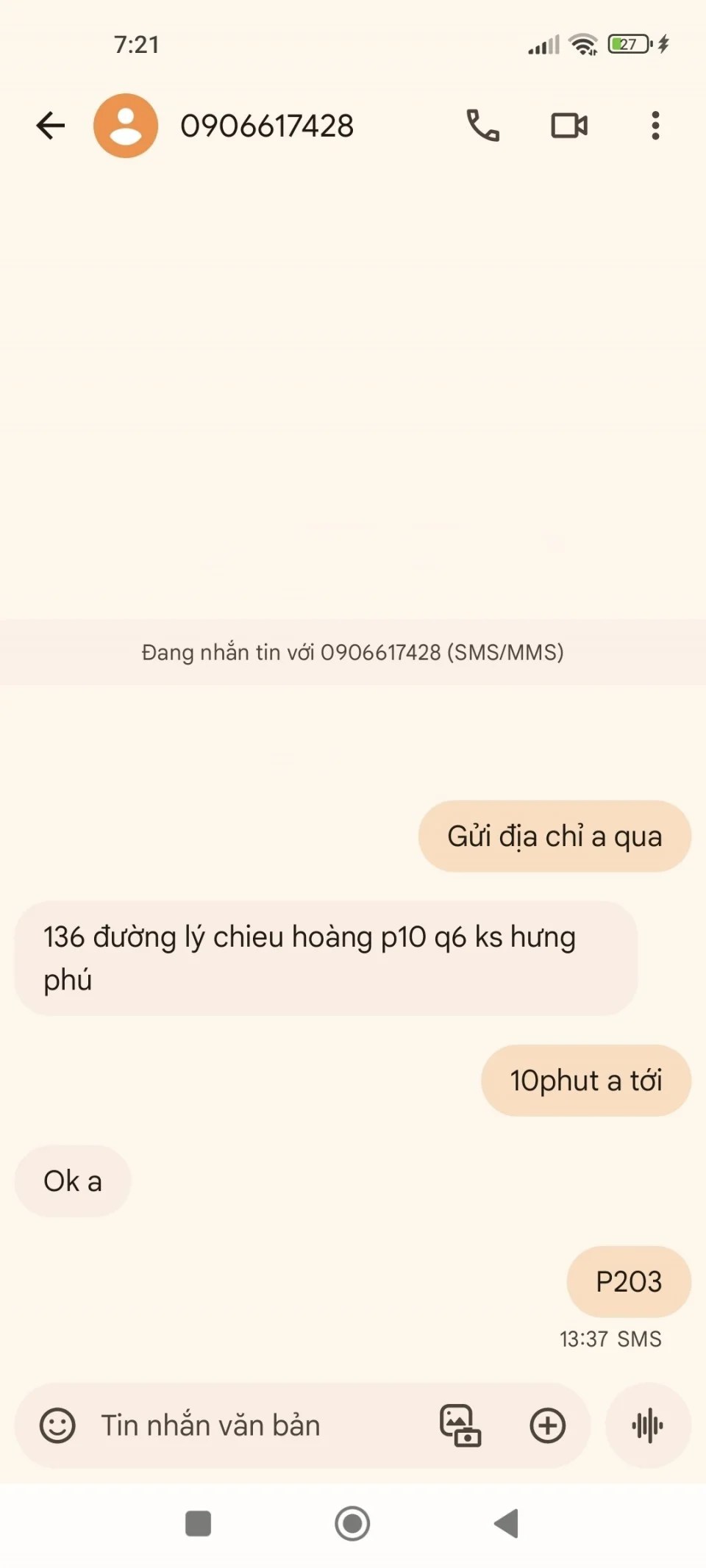706x1568 pixels.
Task: Select the '136 đường lý chieu hoàng' address message
Action: (326, 959)
